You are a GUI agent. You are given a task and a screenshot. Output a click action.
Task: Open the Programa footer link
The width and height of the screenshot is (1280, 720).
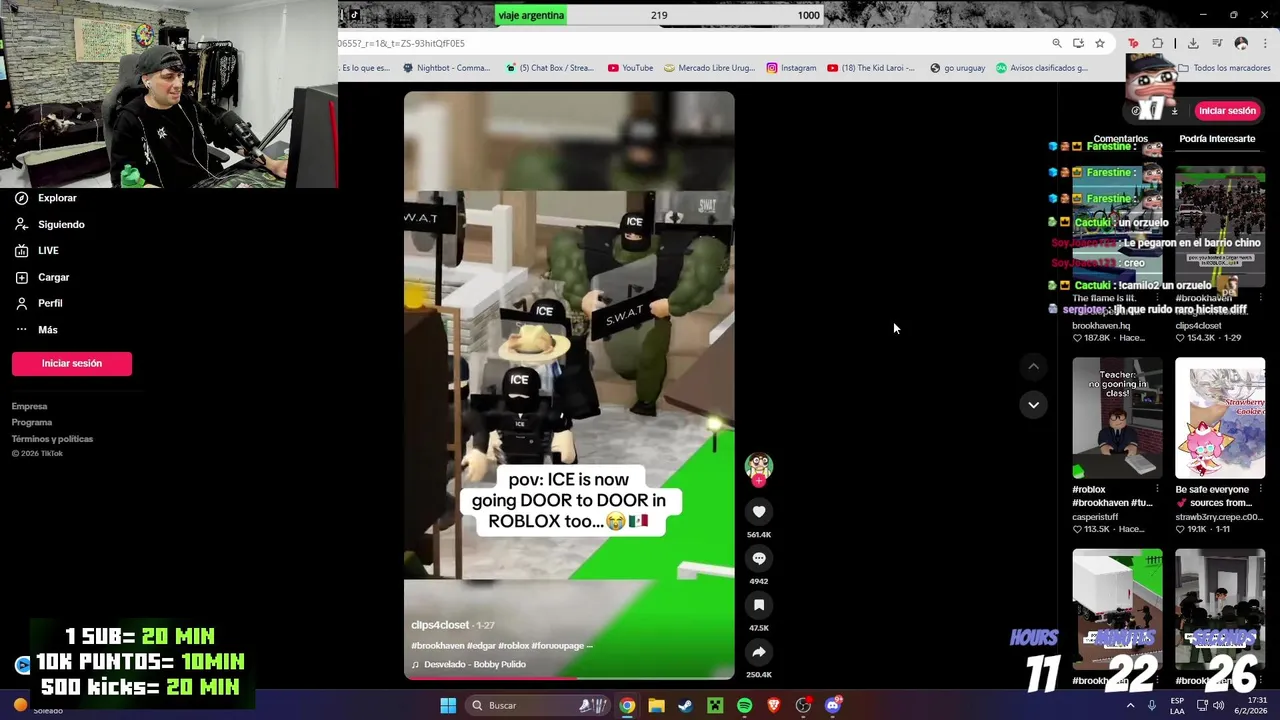(31, 422)
